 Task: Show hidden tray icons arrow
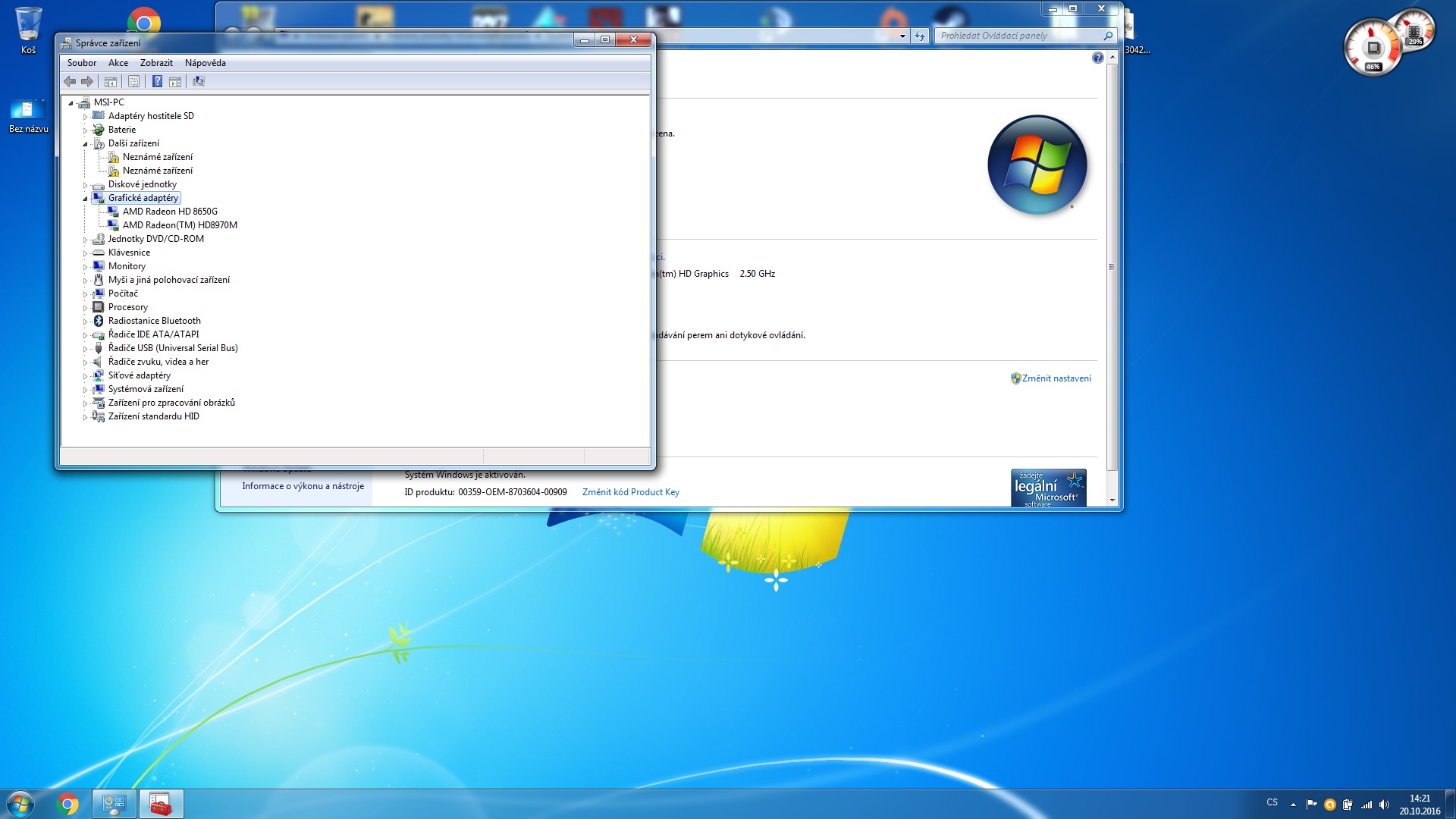pos(1293,804)
